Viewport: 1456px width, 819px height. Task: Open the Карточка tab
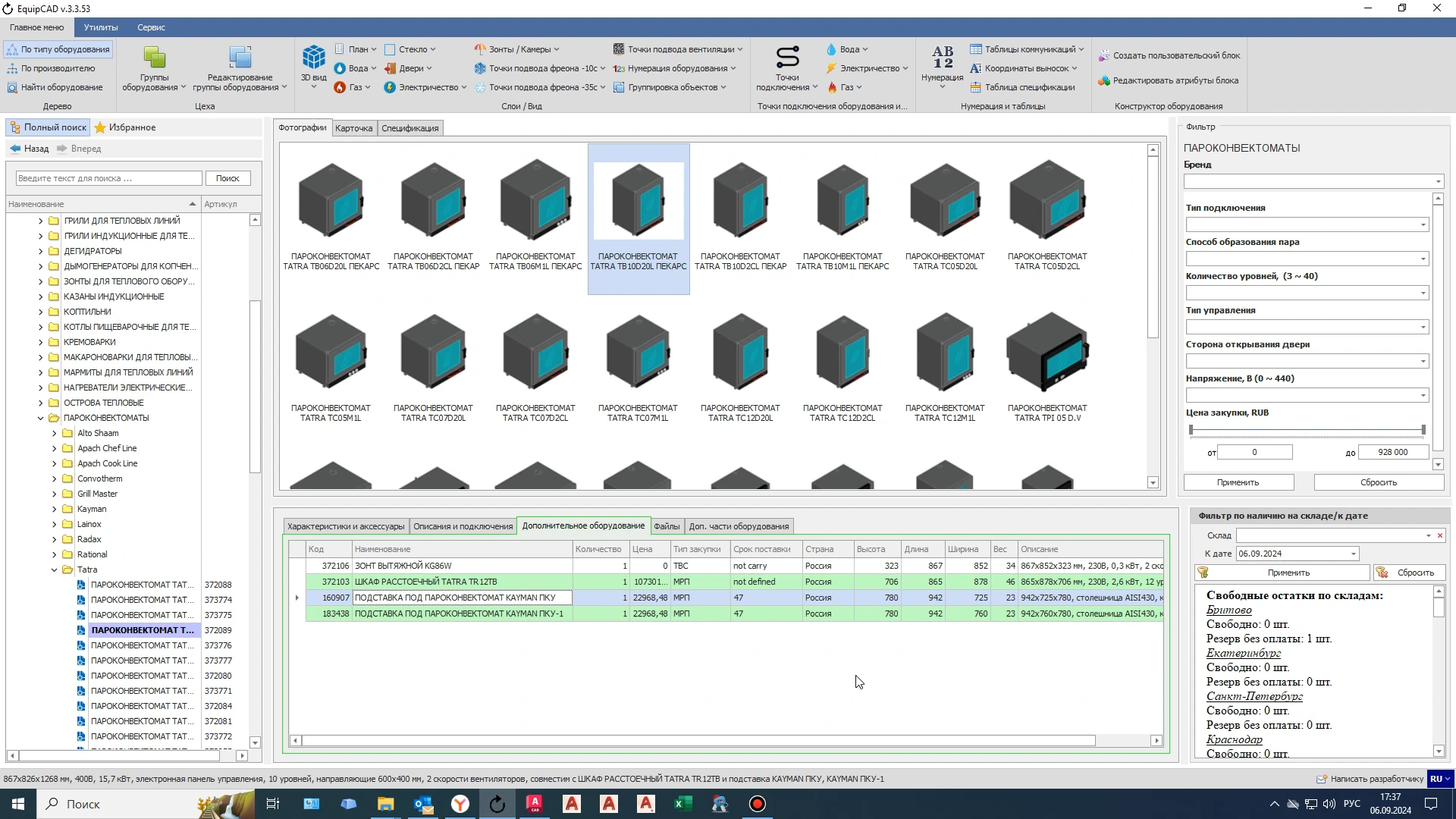point(353,128)
